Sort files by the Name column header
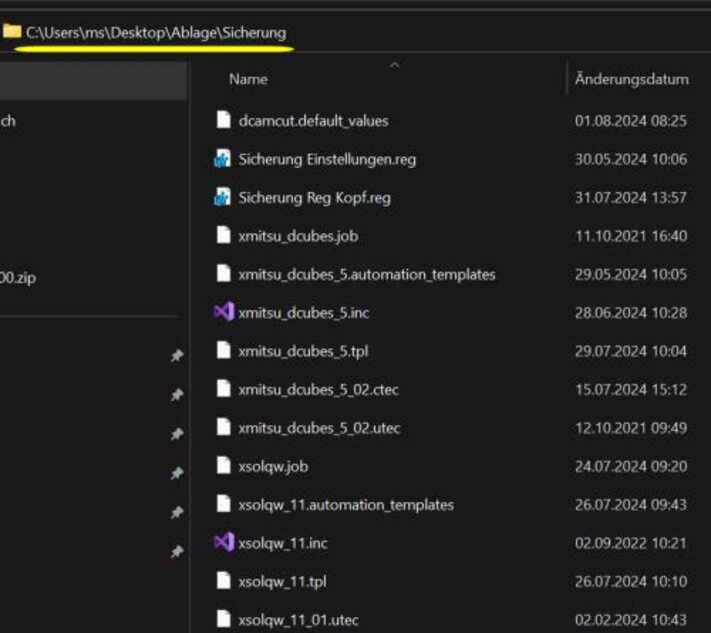This screenshot has width=711, height=633. click(x=248, y=79)
